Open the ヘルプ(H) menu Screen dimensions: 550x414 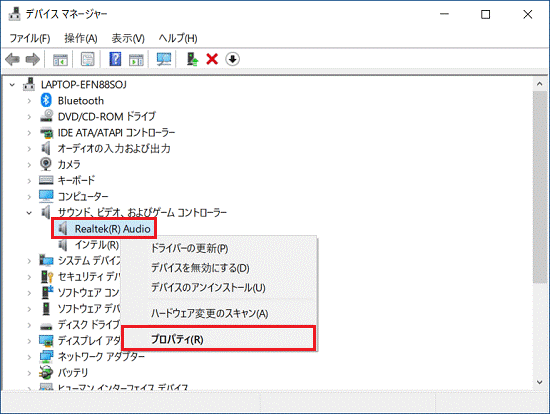point(178,38)
